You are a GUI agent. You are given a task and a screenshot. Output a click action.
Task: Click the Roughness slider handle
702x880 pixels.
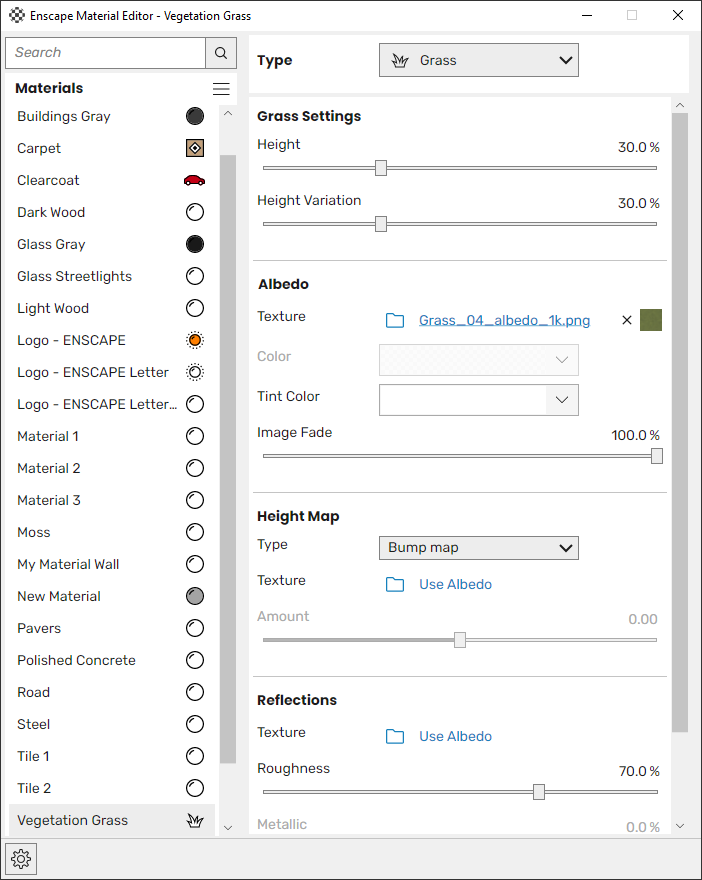(x=539, y=792)
